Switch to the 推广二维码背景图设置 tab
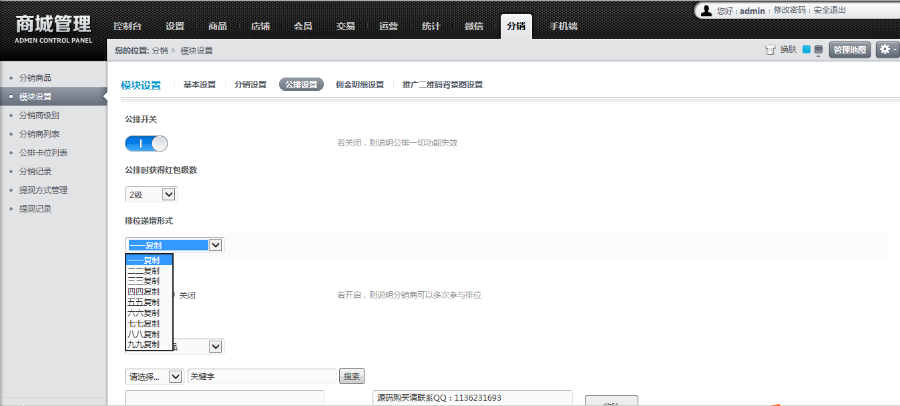This screenshot has width=900, height=406. point(443,84)
